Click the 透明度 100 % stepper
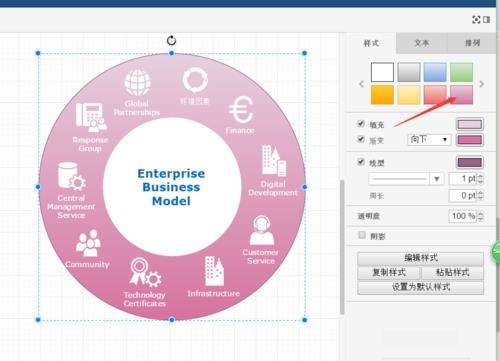This screenshot has width=500, height=361. tap(480, 216)
